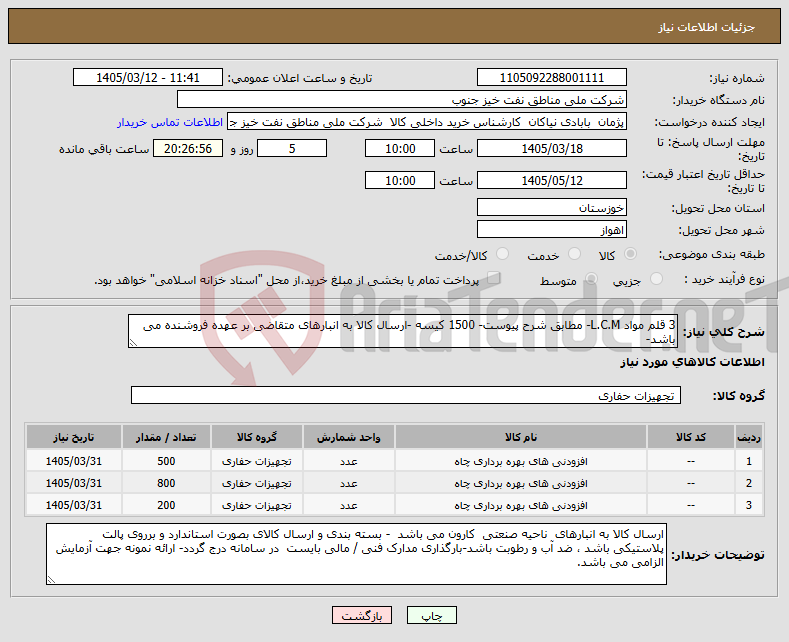Screen dimensions: 789x642
Task: Click unit عدد in row 1
Action: [348, 461]
